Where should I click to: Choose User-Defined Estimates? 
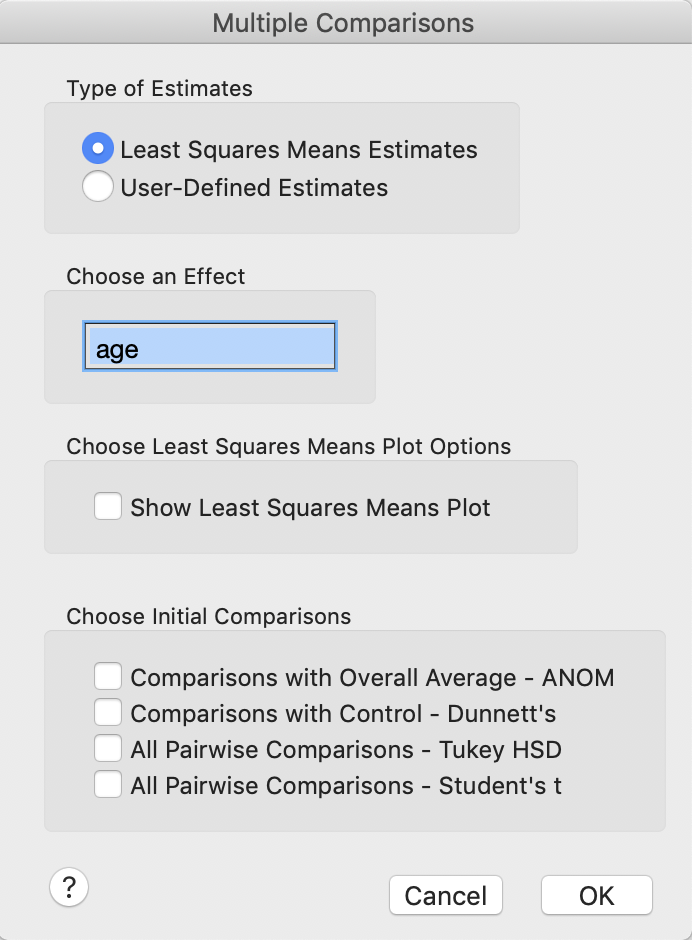tap(97, 187)
